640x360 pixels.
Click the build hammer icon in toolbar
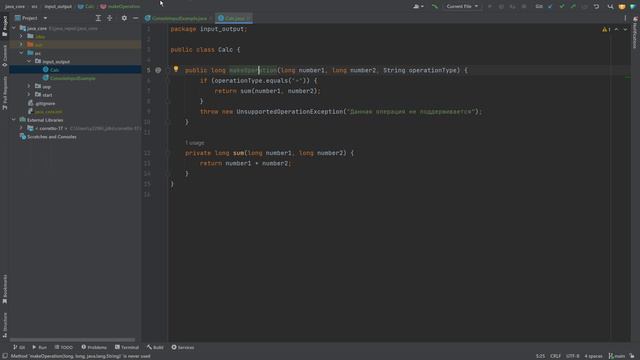tap(435, 7)
